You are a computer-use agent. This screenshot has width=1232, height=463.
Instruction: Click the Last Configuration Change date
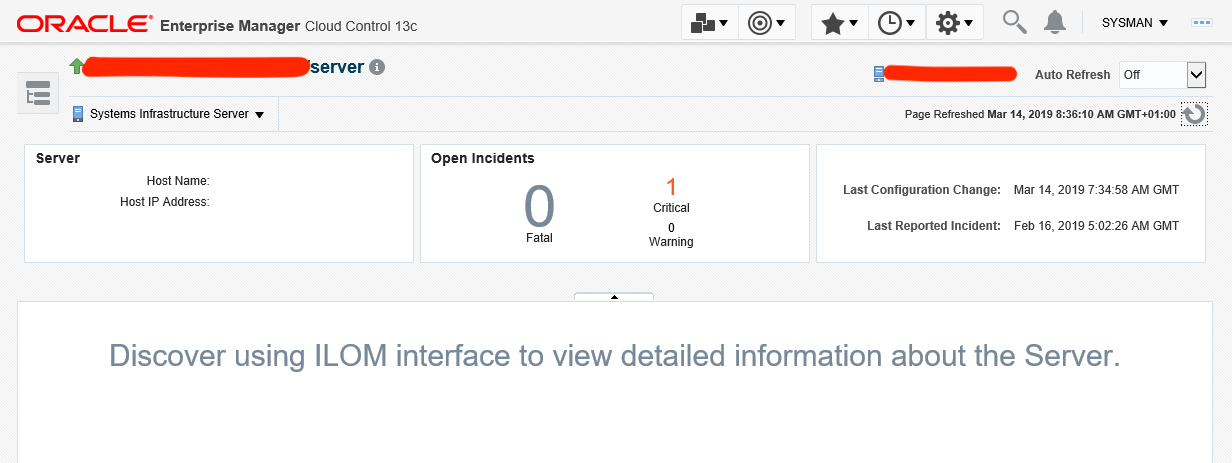[x=1096, y=189]
